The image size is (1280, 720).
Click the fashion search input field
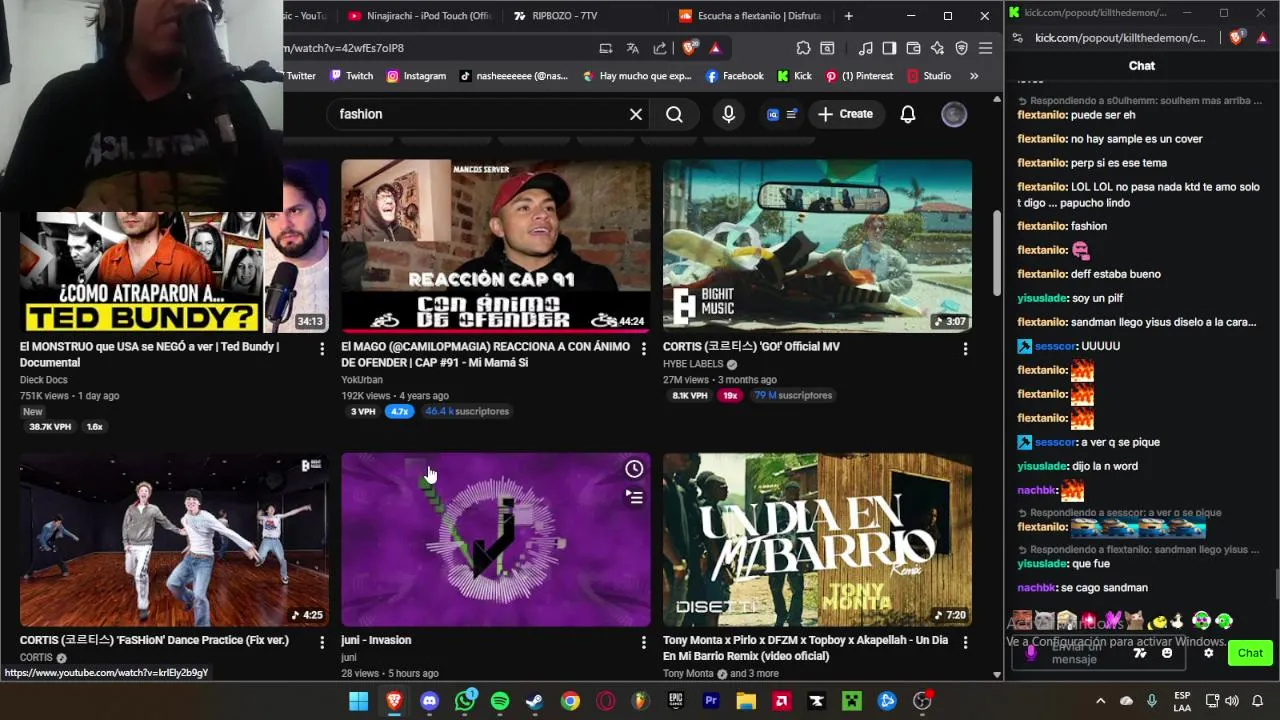(x=480, y=114)
